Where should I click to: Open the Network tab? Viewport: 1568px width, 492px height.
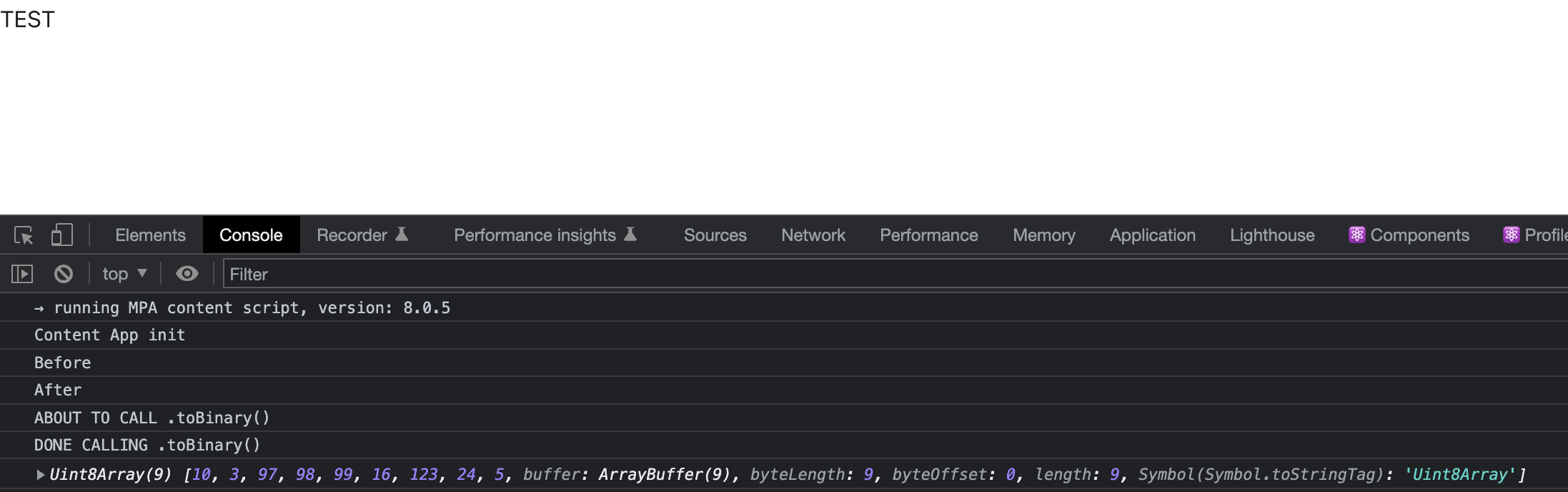coord(813,235)
